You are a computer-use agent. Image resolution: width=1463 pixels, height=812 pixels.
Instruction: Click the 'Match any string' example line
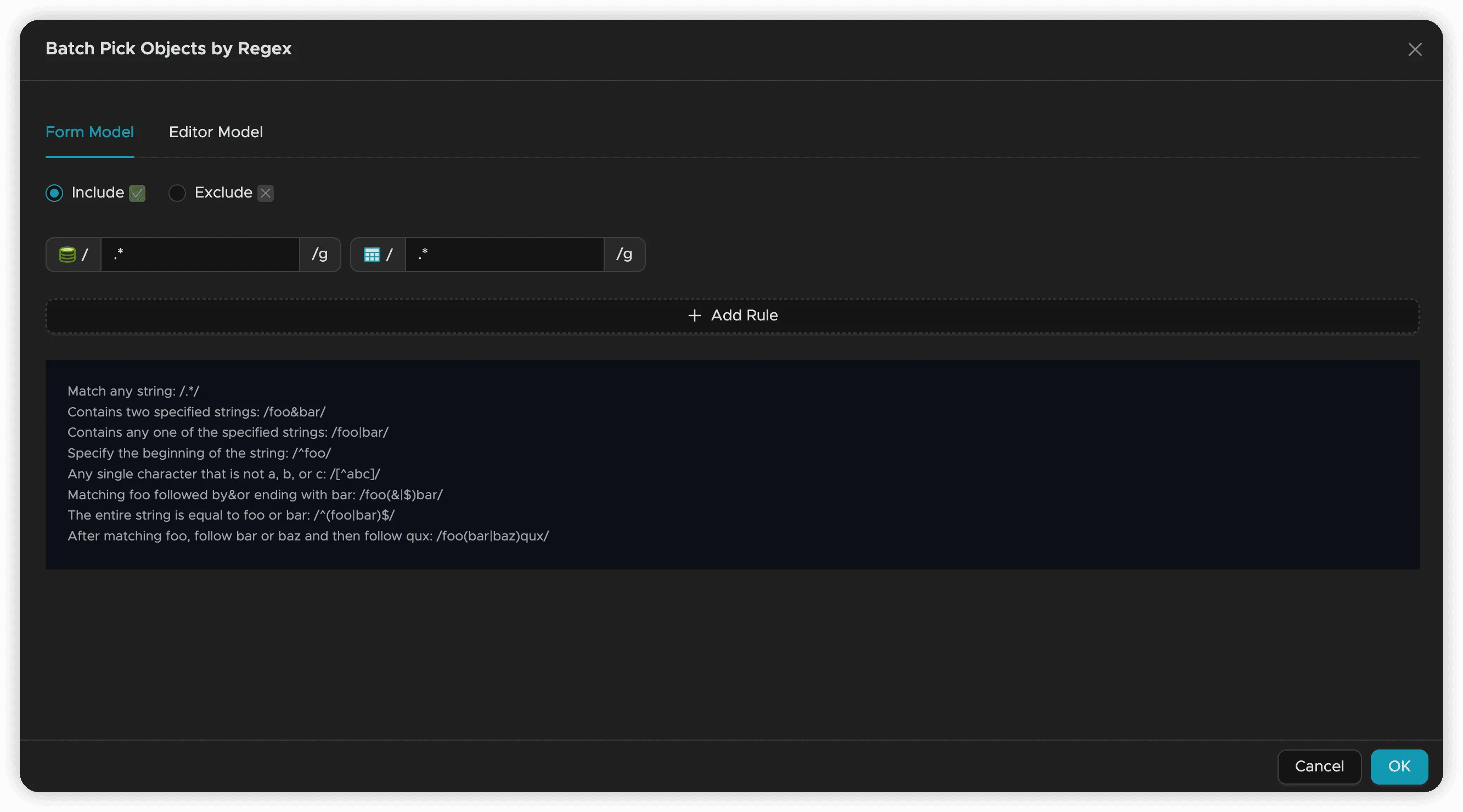[x=133, y=391]
